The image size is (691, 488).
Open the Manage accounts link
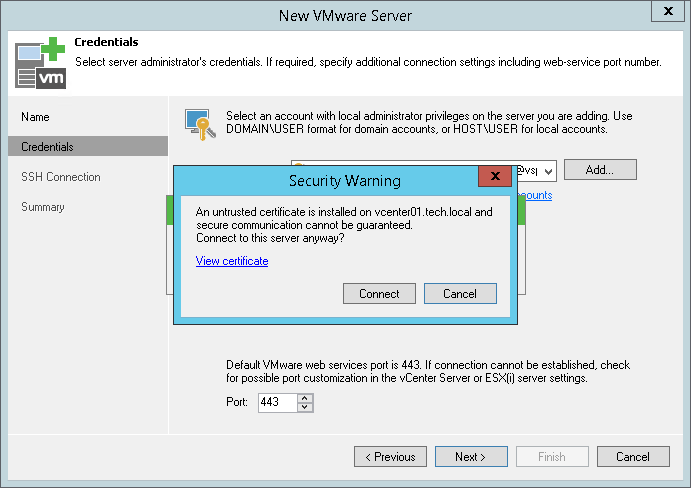coord(535,195)
